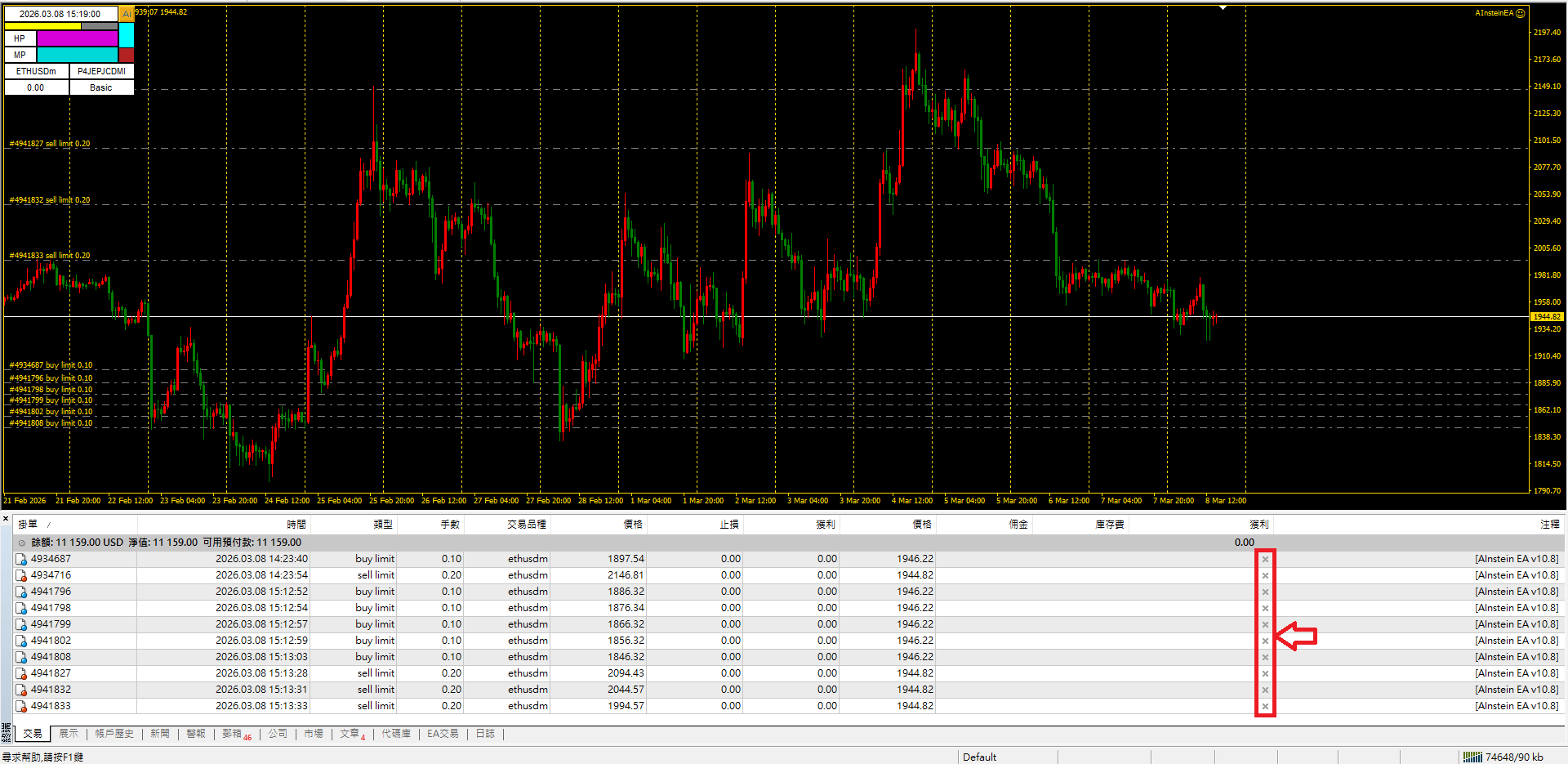
Task: Select the 市場 tab
Action: tap(314, 734)
